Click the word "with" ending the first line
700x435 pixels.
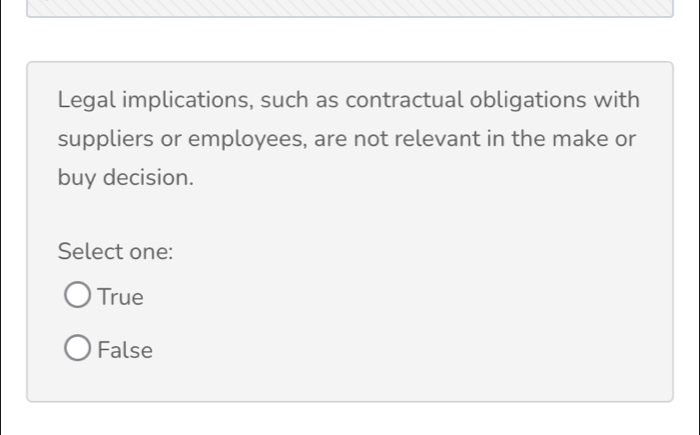(618, 101)
